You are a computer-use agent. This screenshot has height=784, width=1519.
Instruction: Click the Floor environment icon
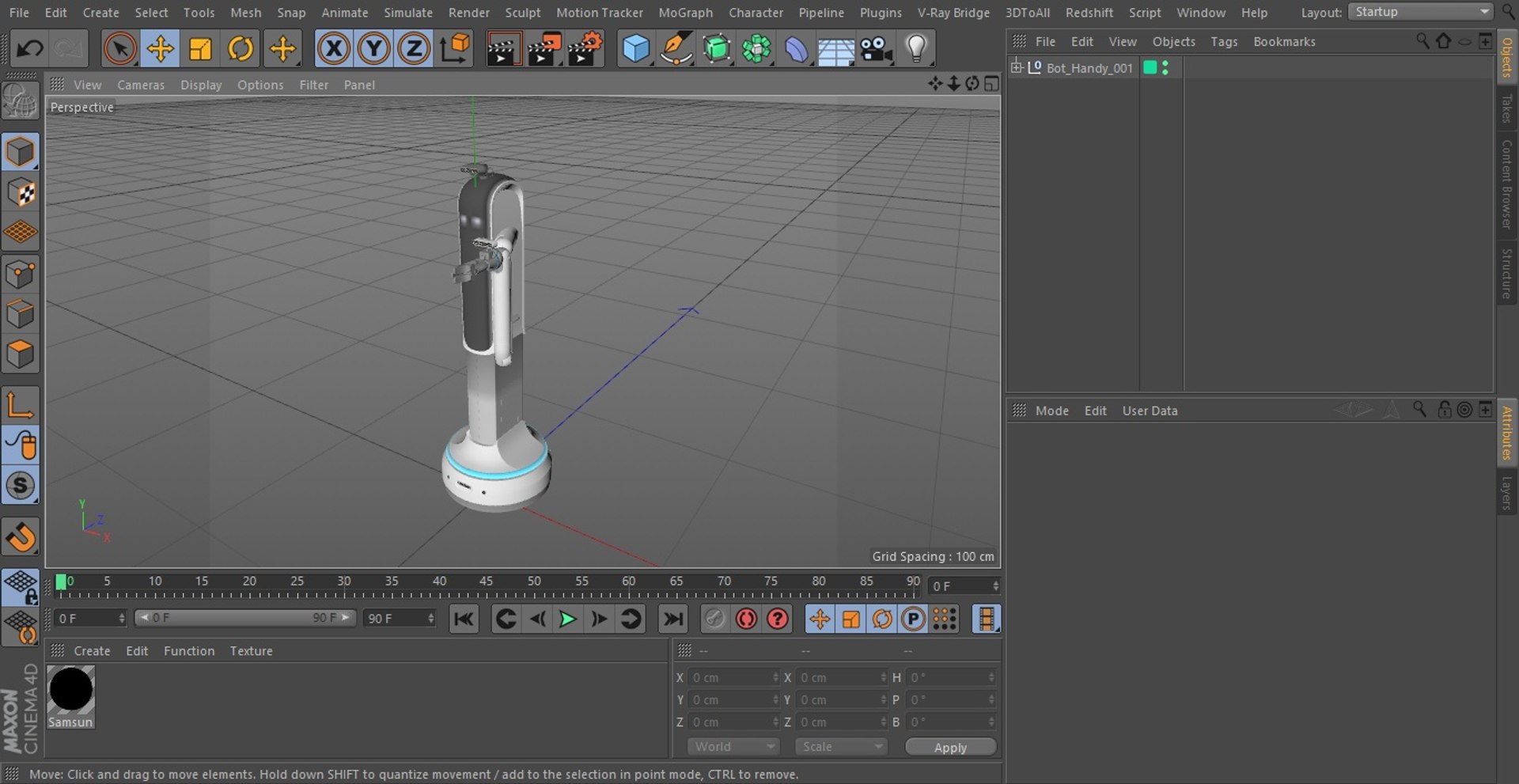click(x=836, y=49)
